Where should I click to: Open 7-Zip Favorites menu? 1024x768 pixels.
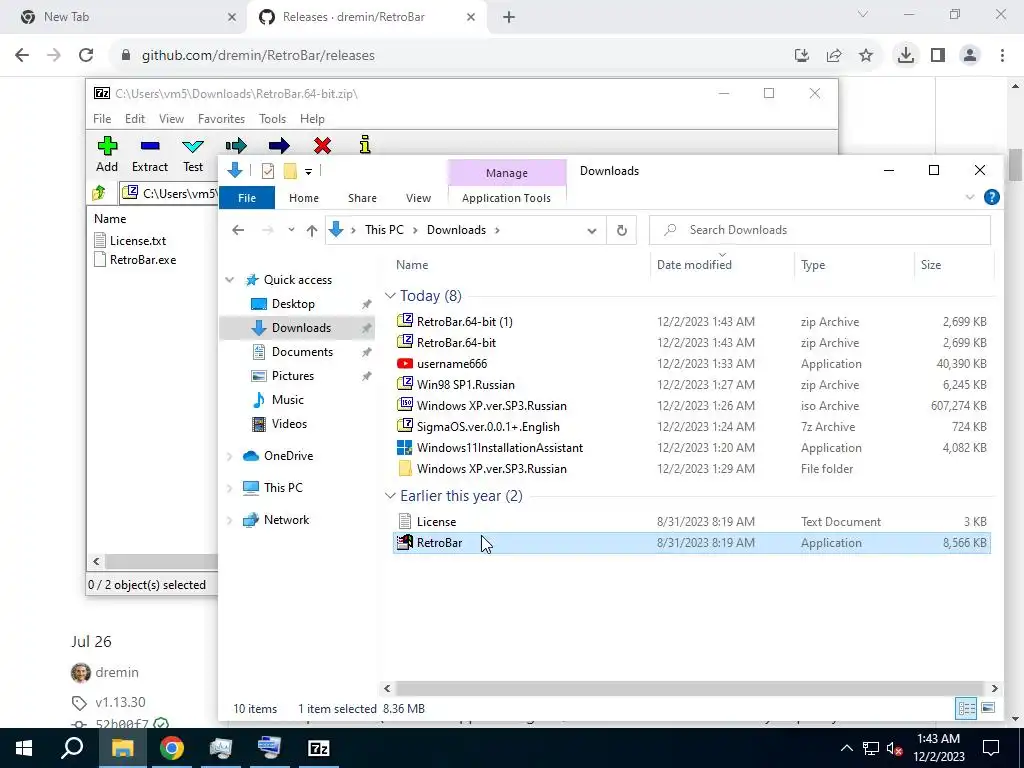(x=221, y=119)
